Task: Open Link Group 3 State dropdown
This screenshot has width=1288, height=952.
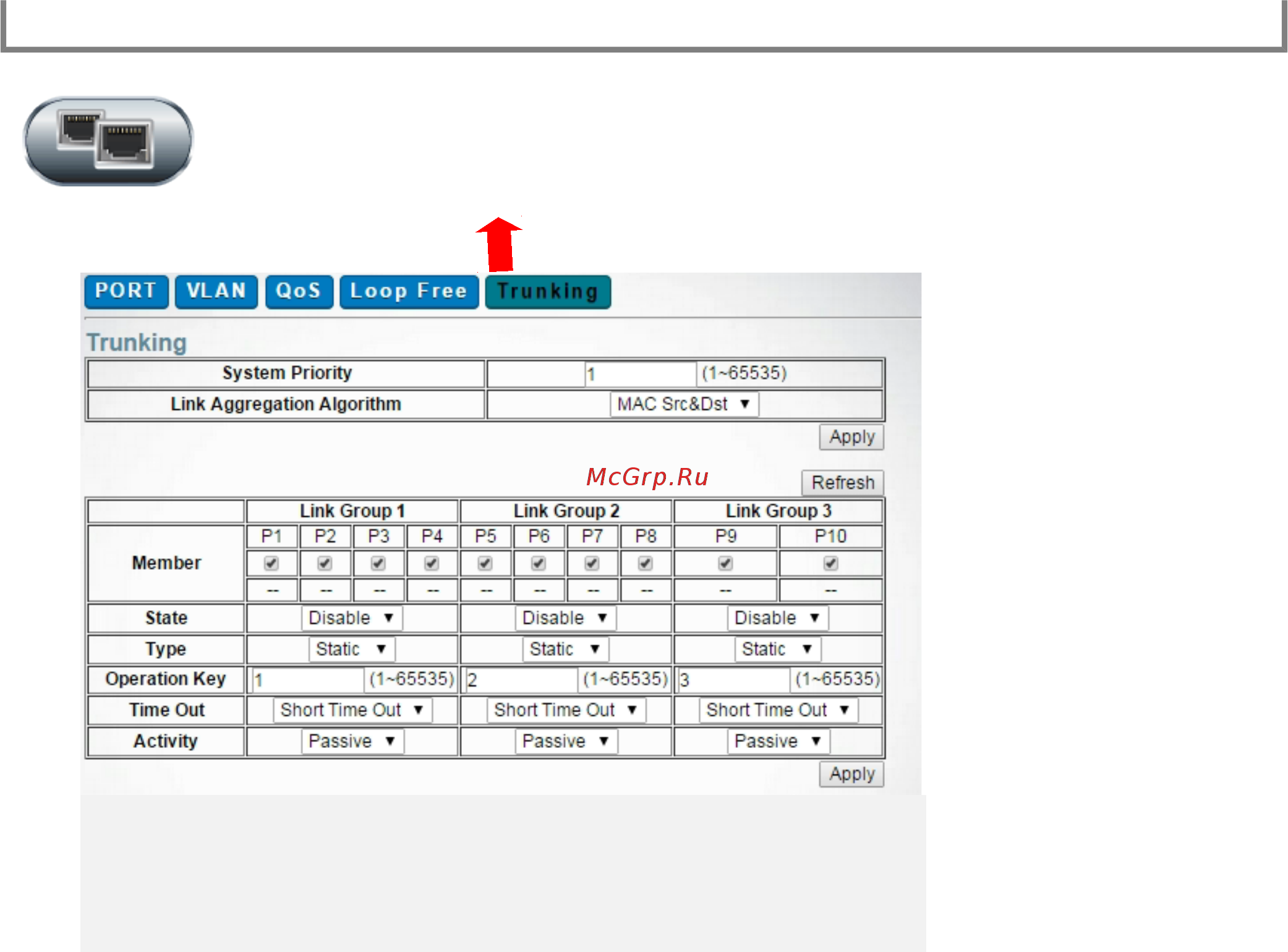Action: (x=778, y=618)
